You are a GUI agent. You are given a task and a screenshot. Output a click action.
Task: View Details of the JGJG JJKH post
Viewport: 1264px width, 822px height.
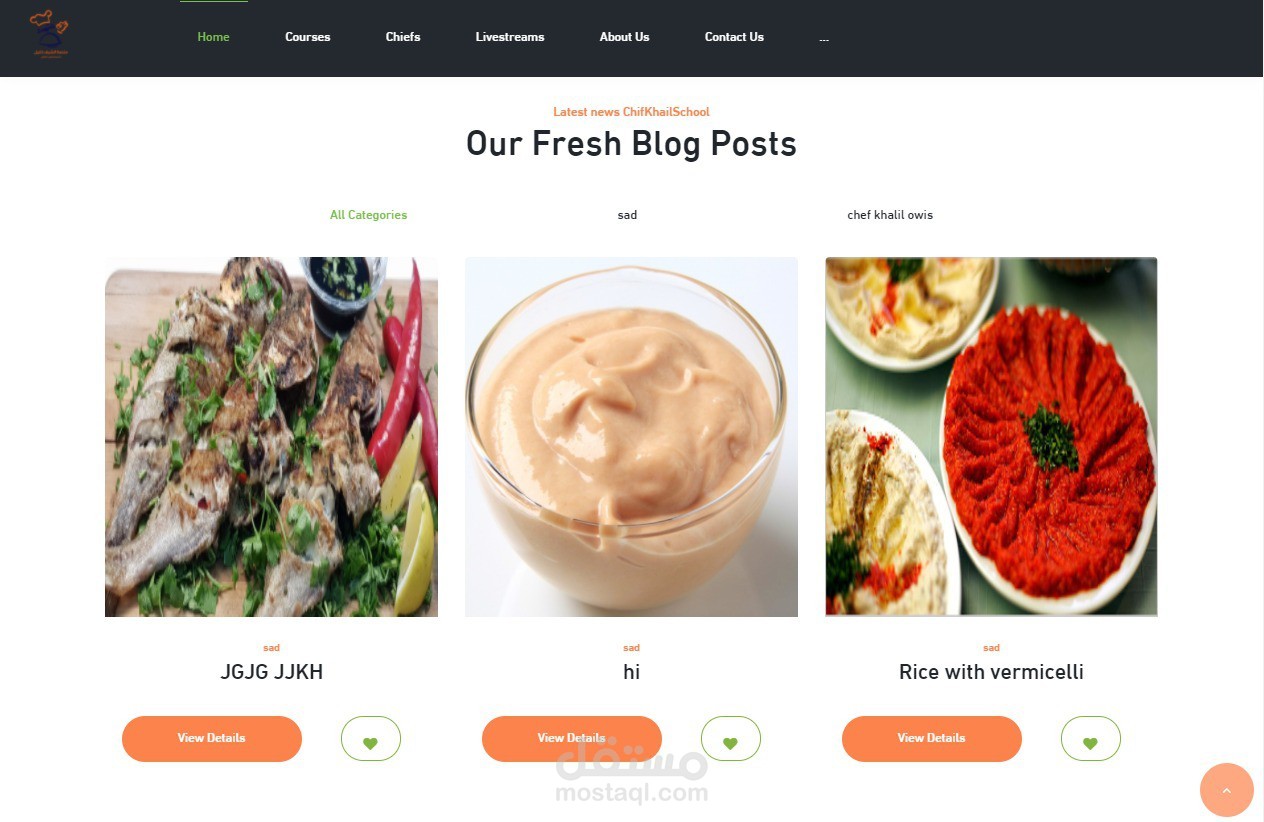click(212, 739)
